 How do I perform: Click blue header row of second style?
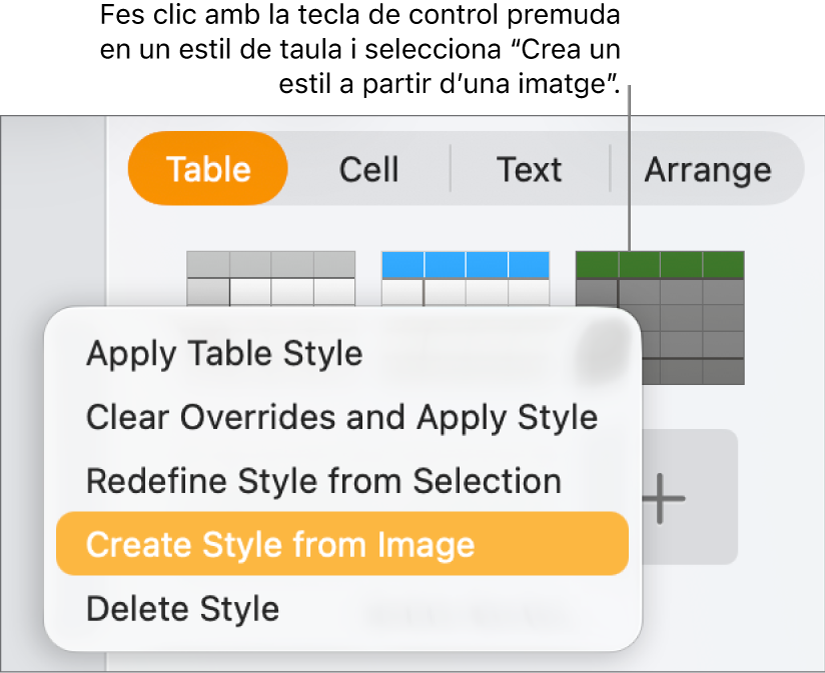coord(465,265)
